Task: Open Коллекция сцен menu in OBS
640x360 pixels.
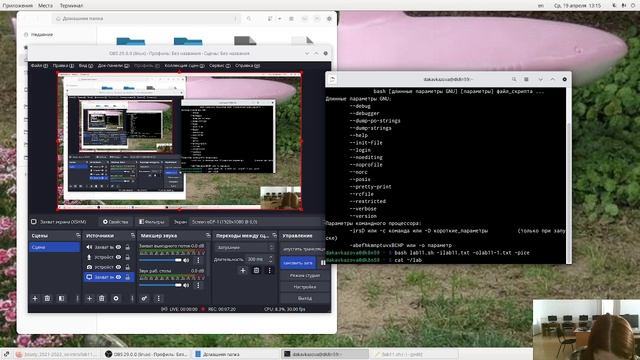Action: (184, 65)
